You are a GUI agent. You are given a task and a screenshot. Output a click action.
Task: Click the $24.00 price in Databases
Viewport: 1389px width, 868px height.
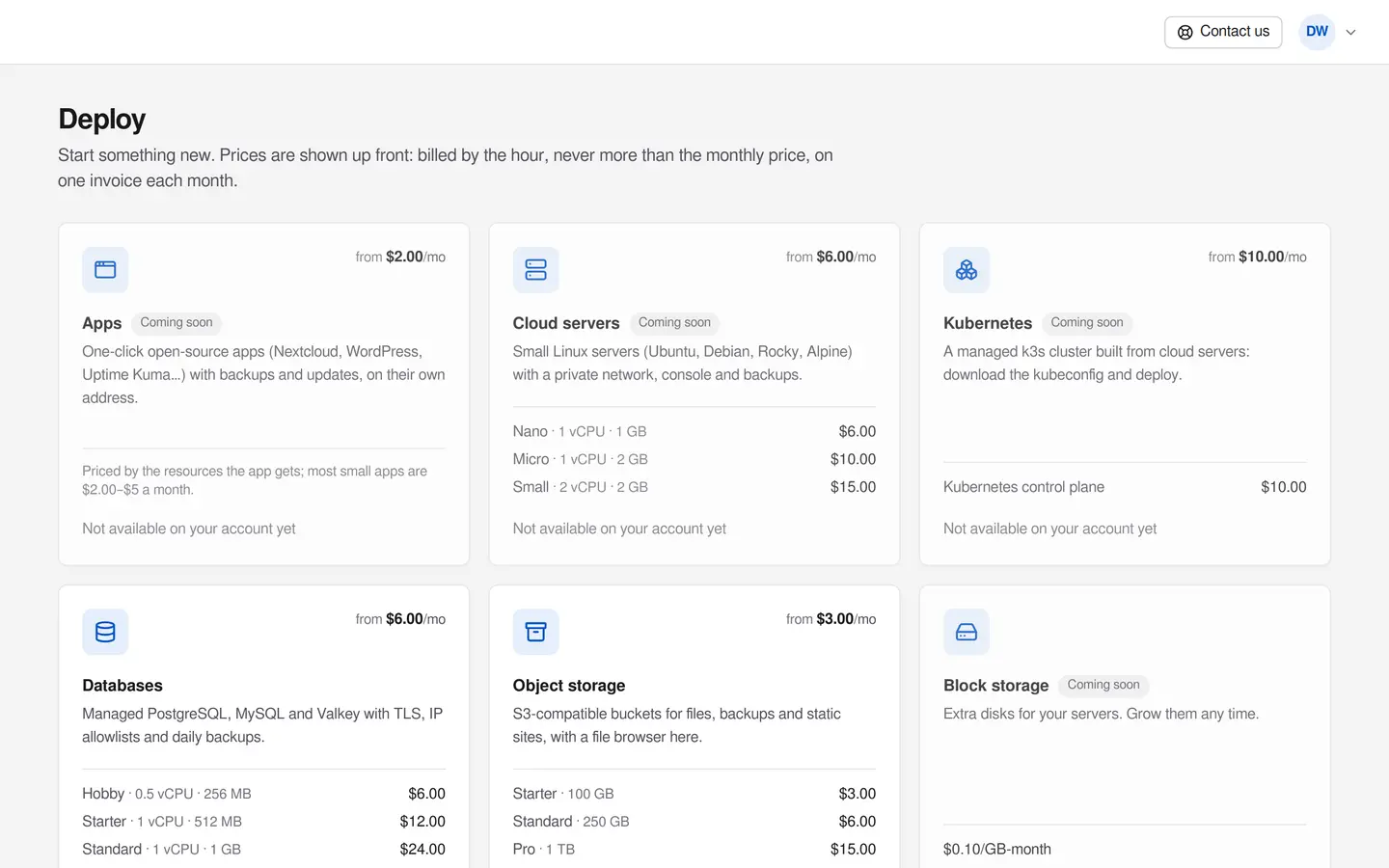tap(422, 851)
